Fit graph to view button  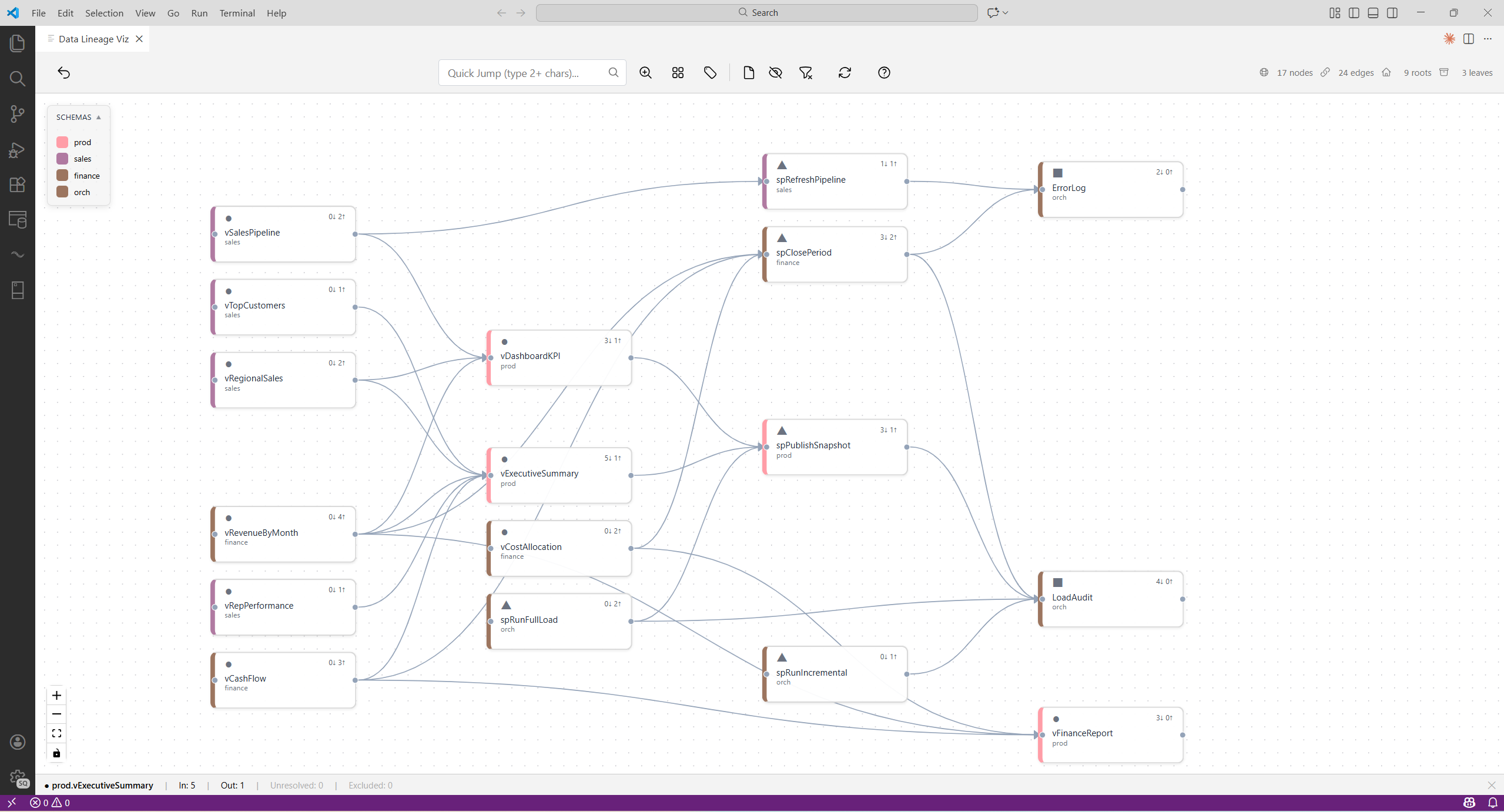(x=56, y=733)
